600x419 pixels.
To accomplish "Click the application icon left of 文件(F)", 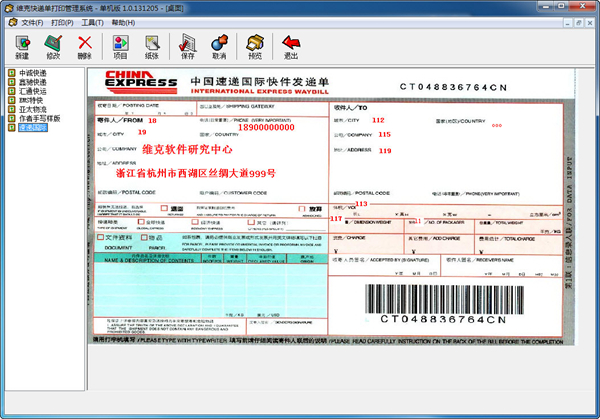I will click(13, 23).
